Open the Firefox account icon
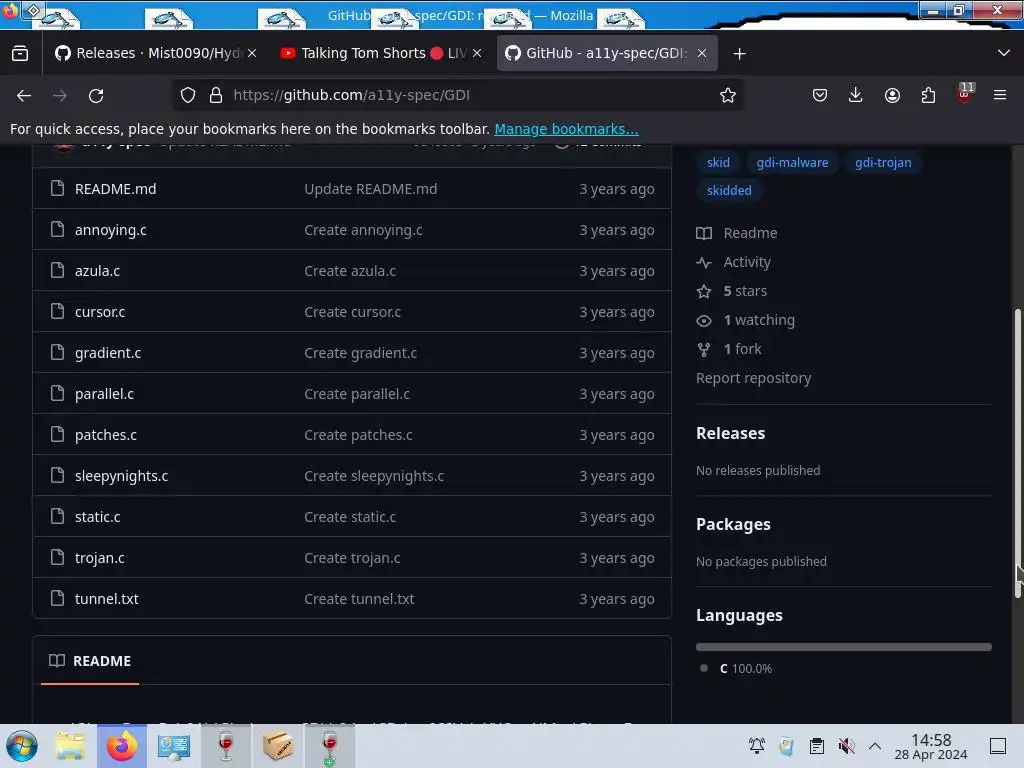Viewport: 1024px width, 768px height. 892,95
